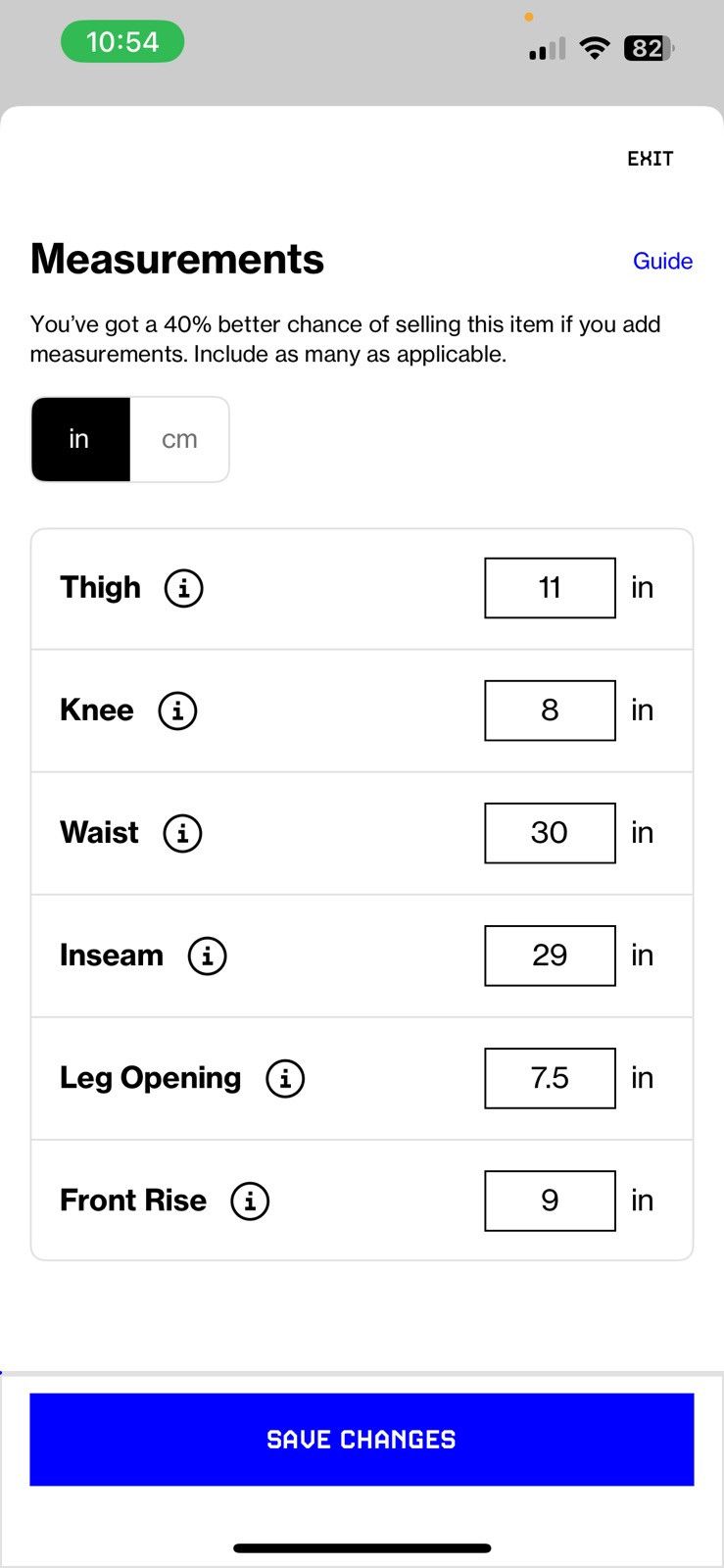Tap the Wi-Fi status icon
The image size is (724, 1568).
pyautogui.click(x=594, y=48)
